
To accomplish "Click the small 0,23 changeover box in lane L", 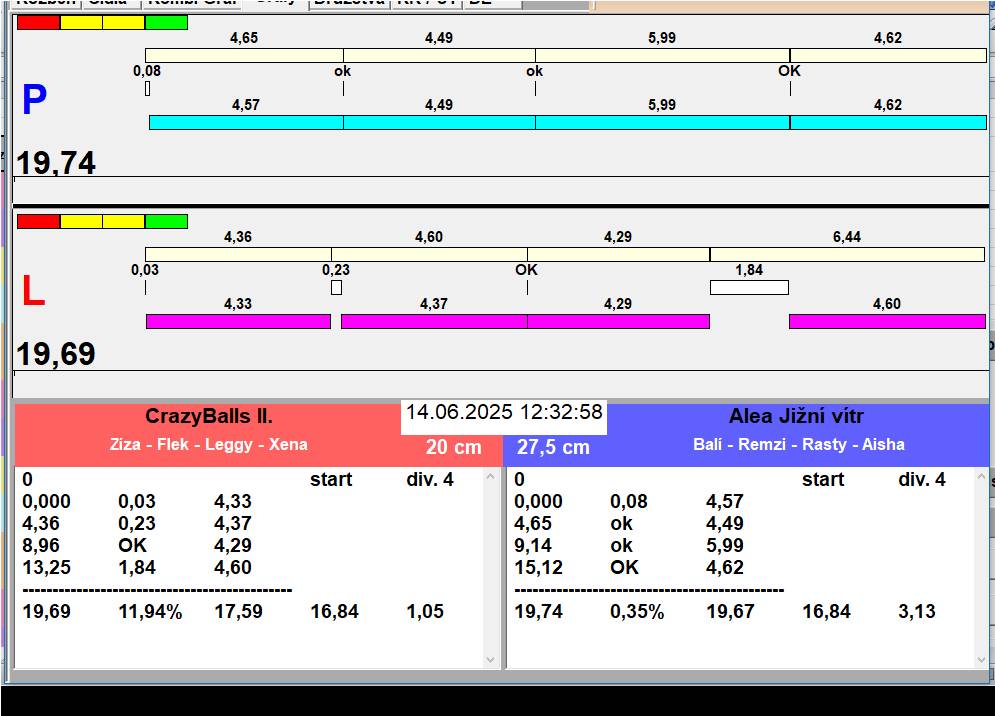I will tap(336, 288).
